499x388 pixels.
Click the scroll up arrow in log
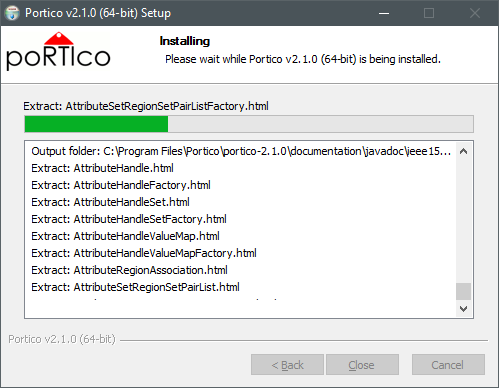[463, 151]
